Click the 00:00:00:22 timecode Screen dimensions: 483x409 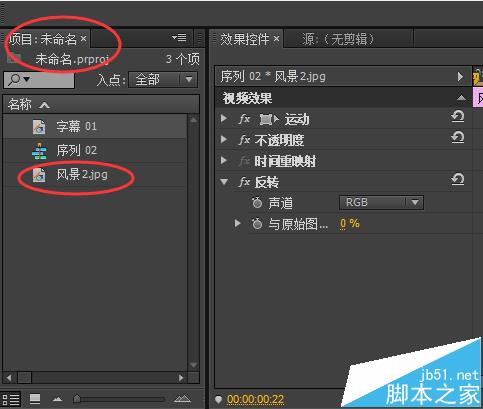coord(255,399)
